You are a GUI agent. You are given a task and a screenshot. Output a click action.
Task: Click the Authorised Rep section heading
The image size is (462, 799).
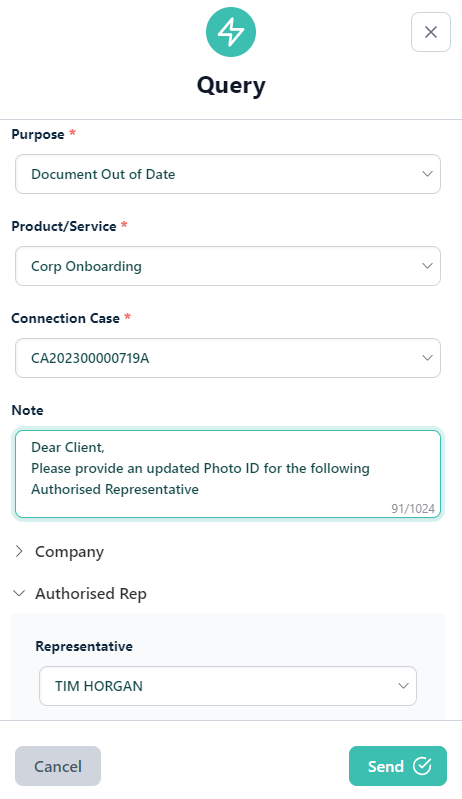coord(91,594)
